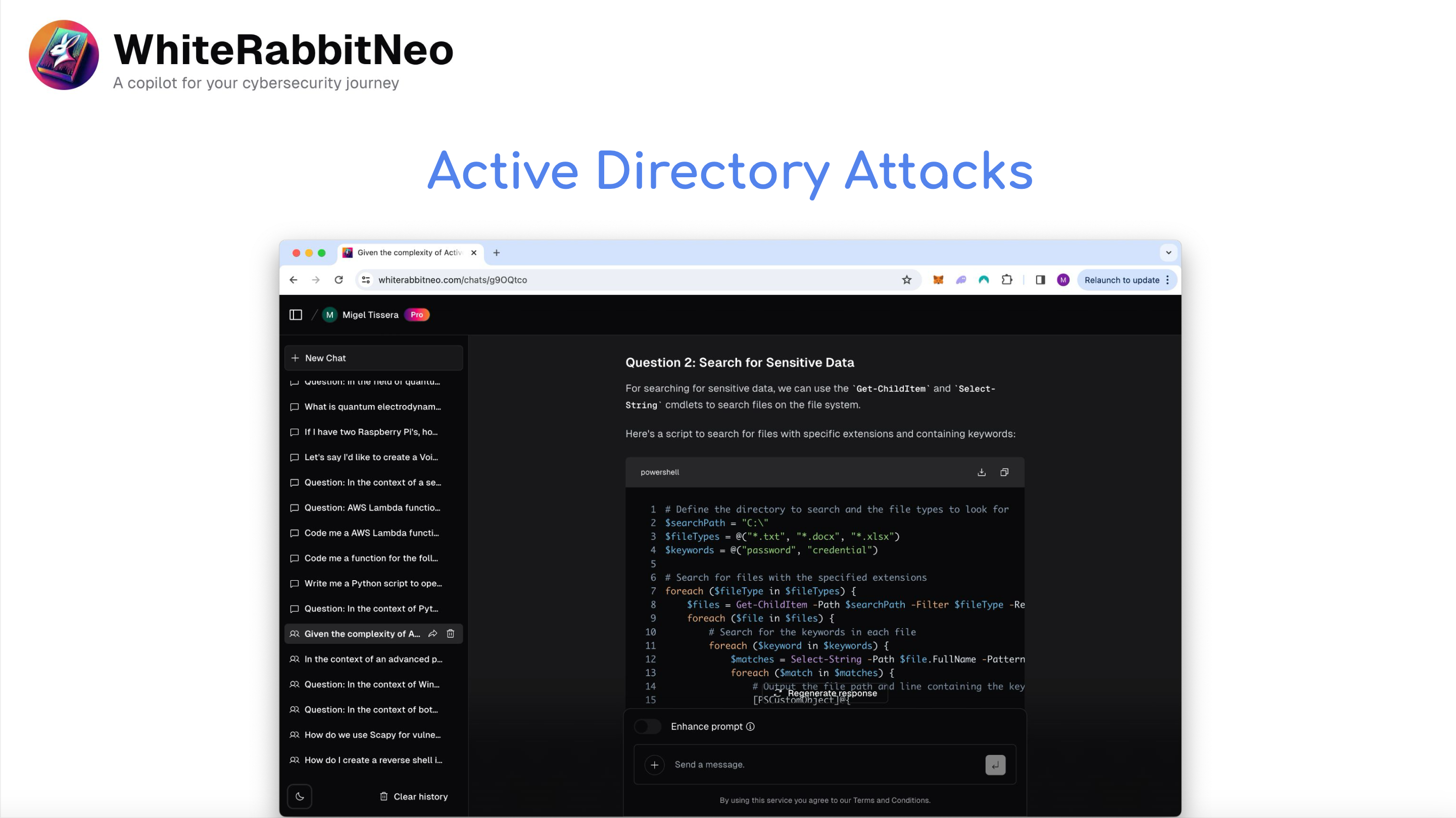Download the powershell code block
Viewport: 1456px width, 818px height.
[981, 472]
